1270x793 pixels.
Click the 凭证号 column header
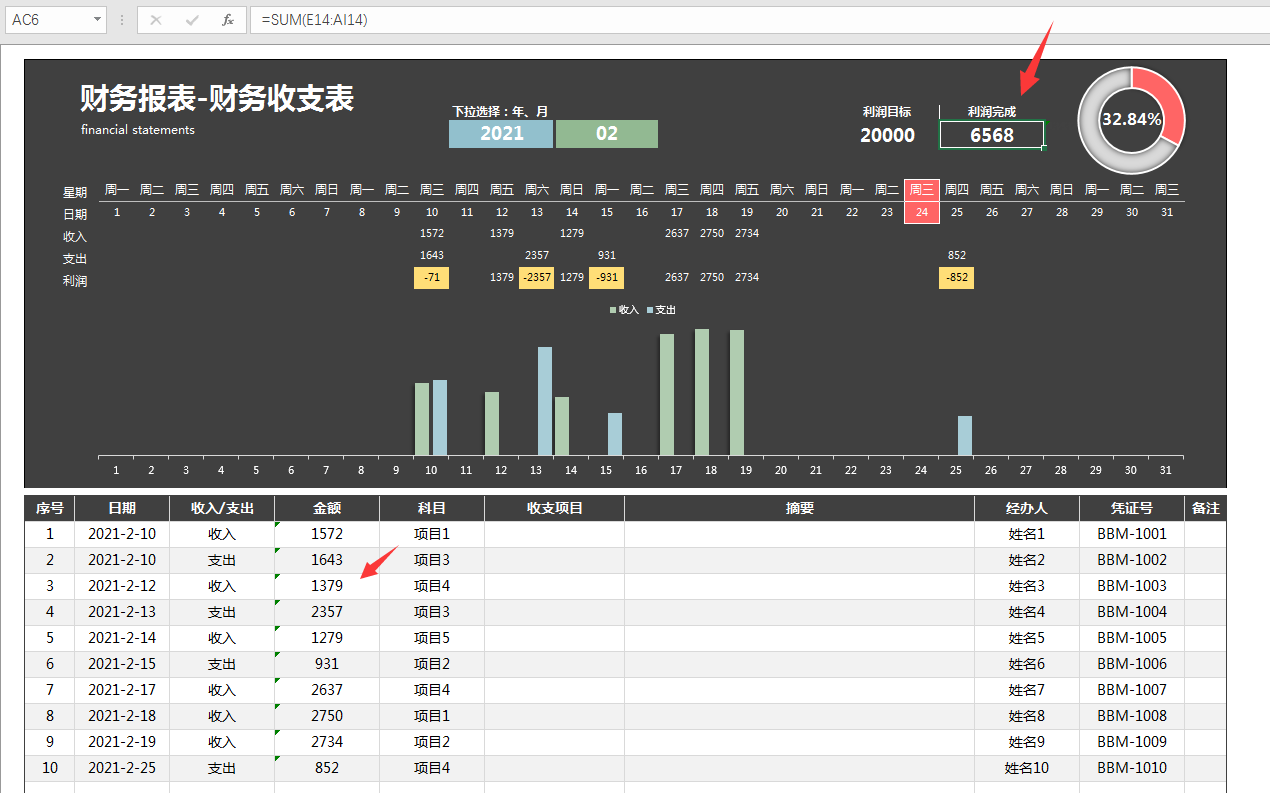tap(1132, 508)
